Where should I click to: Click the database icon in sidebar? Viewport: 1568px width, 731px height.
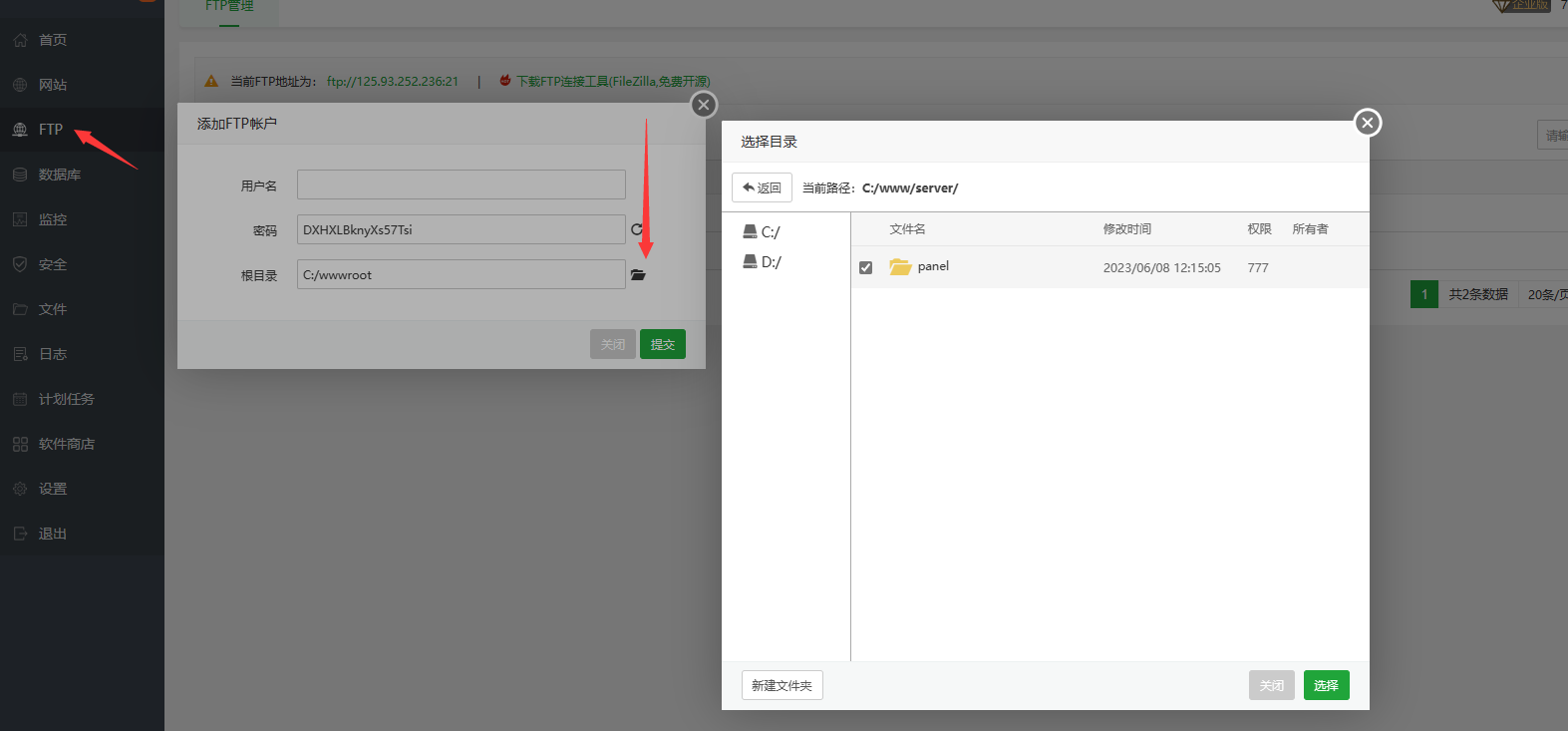20,175
